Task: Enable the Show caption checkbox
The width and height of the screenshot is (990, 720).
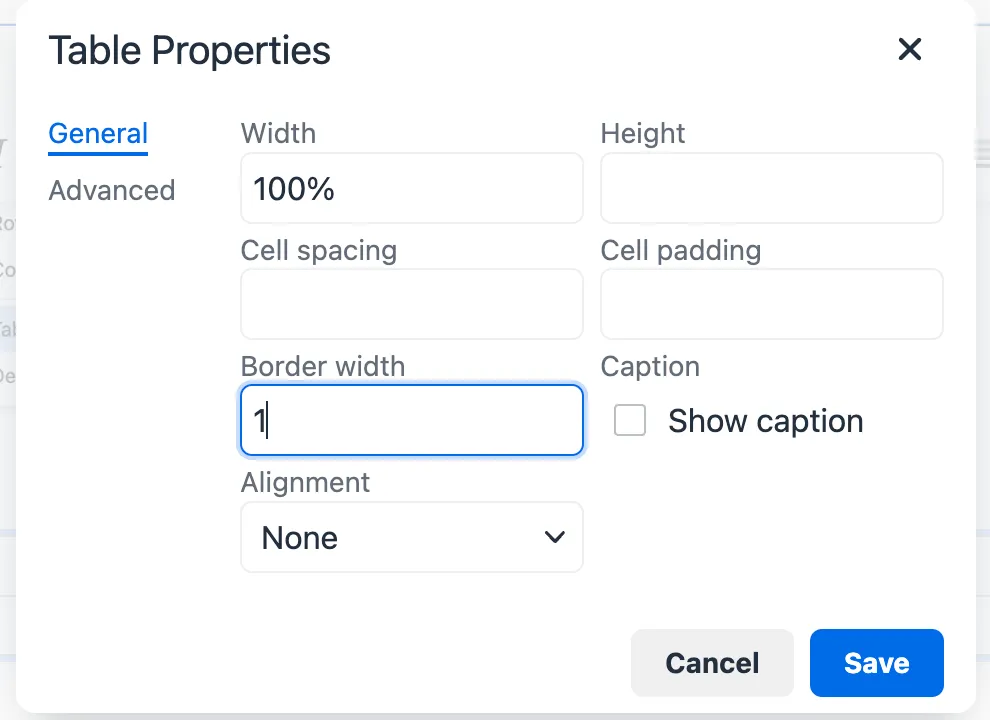Action: click(x=630, y=421)
